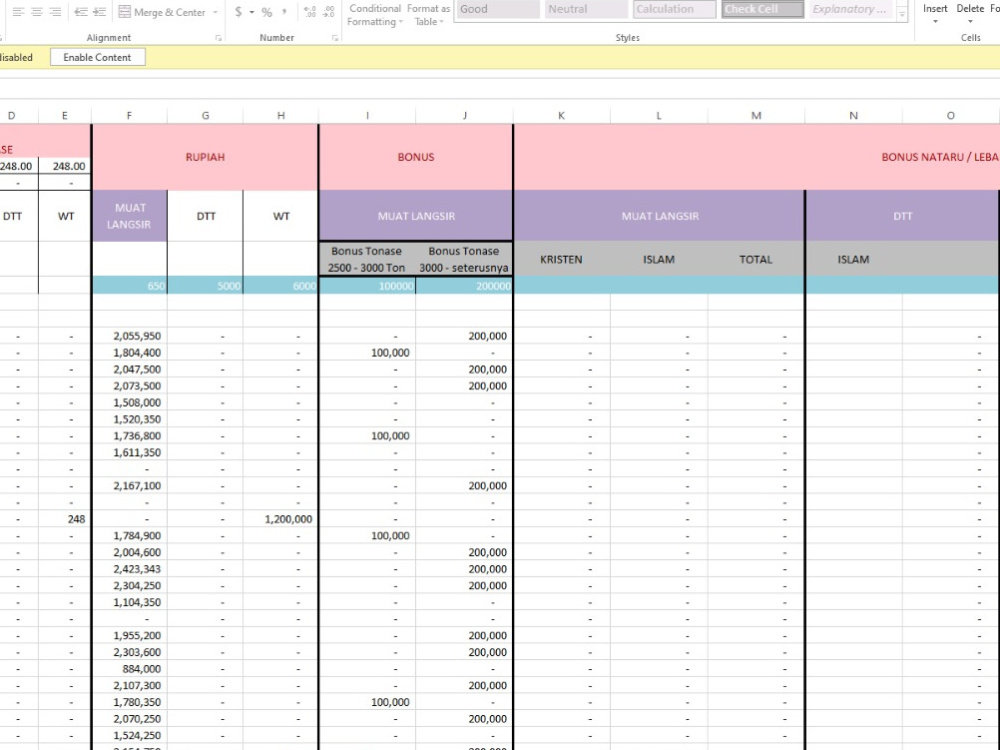Open the Merge & Center dropdown arrow
Screen dimensions: 1000x750
(216, 12)
